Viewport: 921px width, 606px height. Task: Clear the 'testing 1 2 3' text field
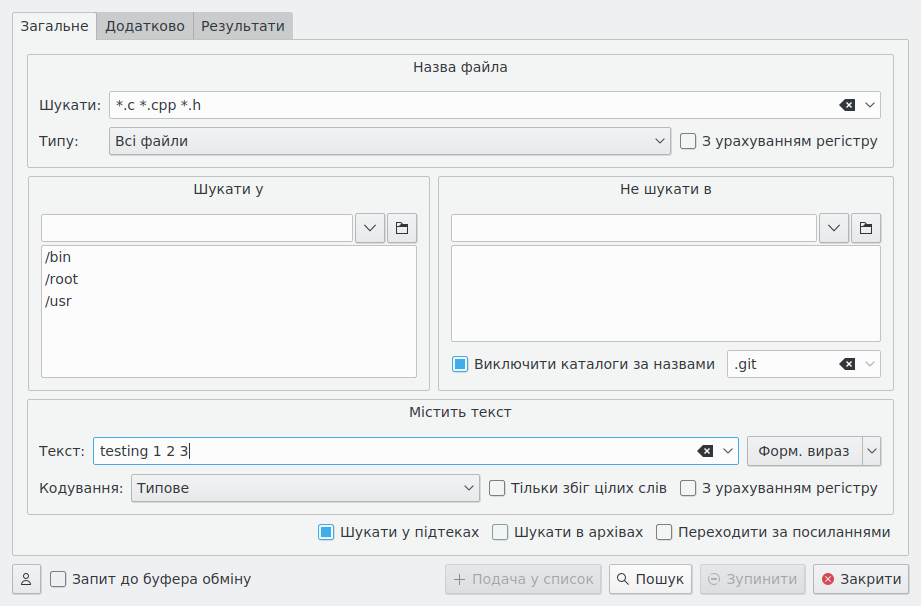click(x=705, y=452)
